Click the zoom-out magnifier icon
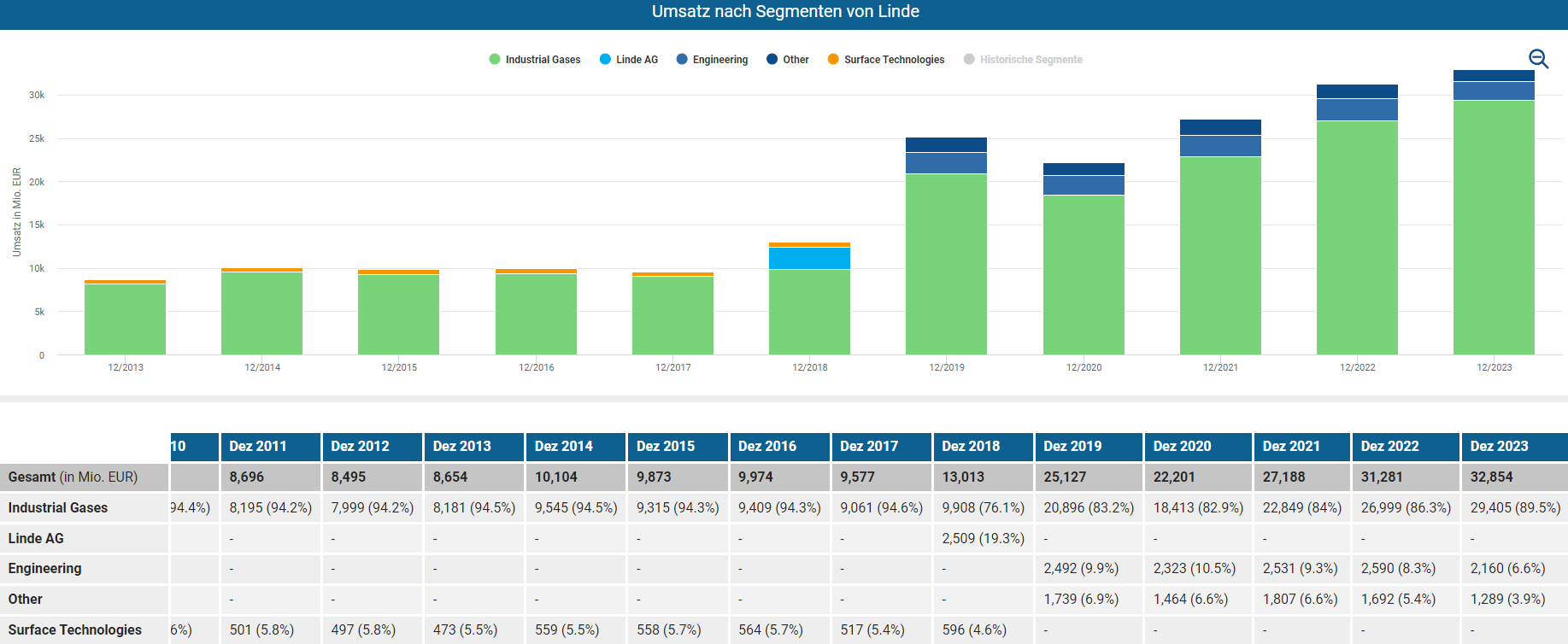This screenshot has width=1568, height=644. 1538,58
